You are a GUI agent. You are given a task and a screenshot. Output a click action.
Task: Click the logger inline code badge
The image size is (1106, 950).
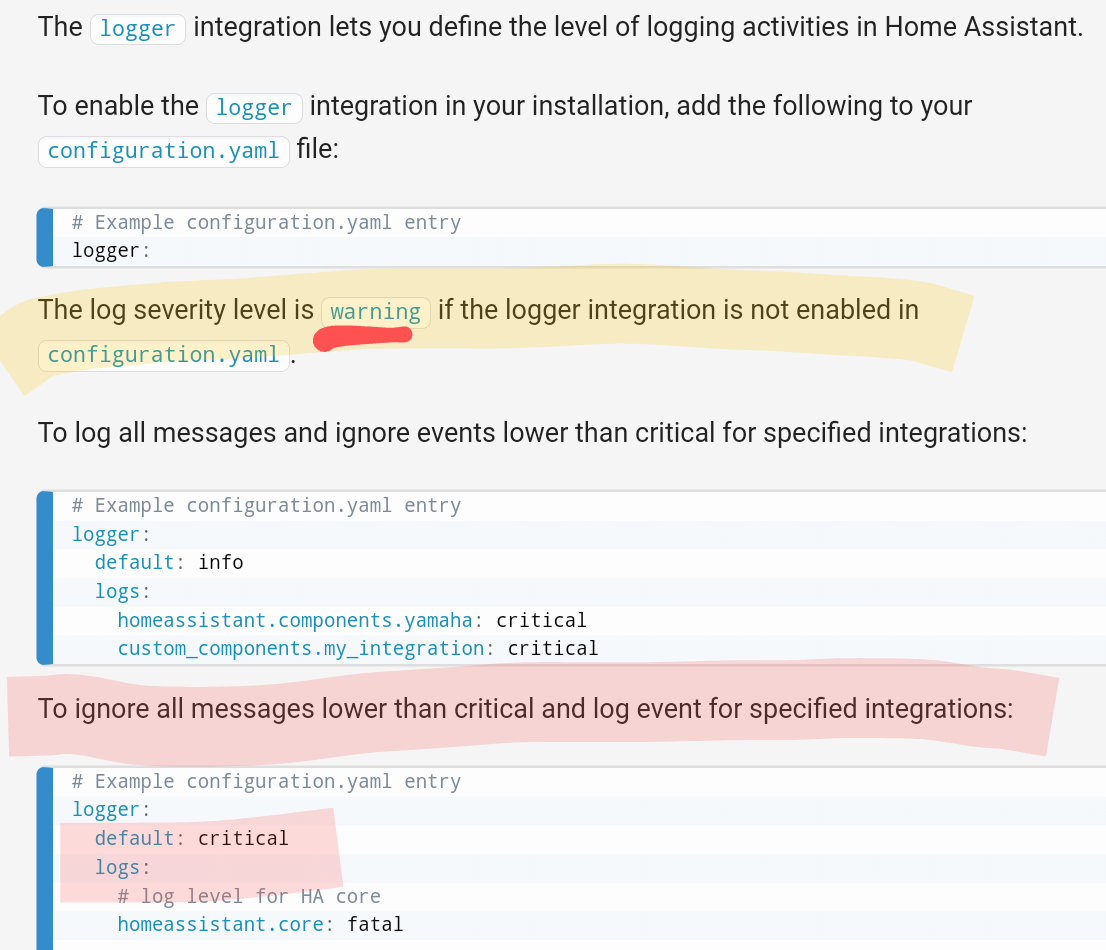click(x=138, y=29)
